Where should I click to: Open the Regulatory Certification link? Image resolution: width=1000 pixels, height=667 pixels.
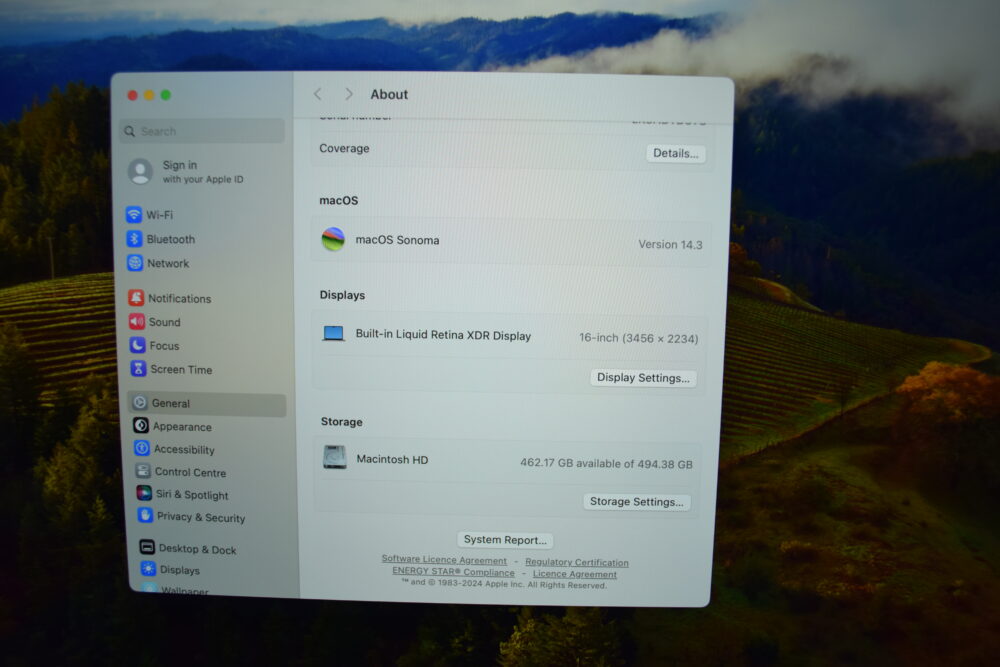pyautogui.click(x=577, y=562)
